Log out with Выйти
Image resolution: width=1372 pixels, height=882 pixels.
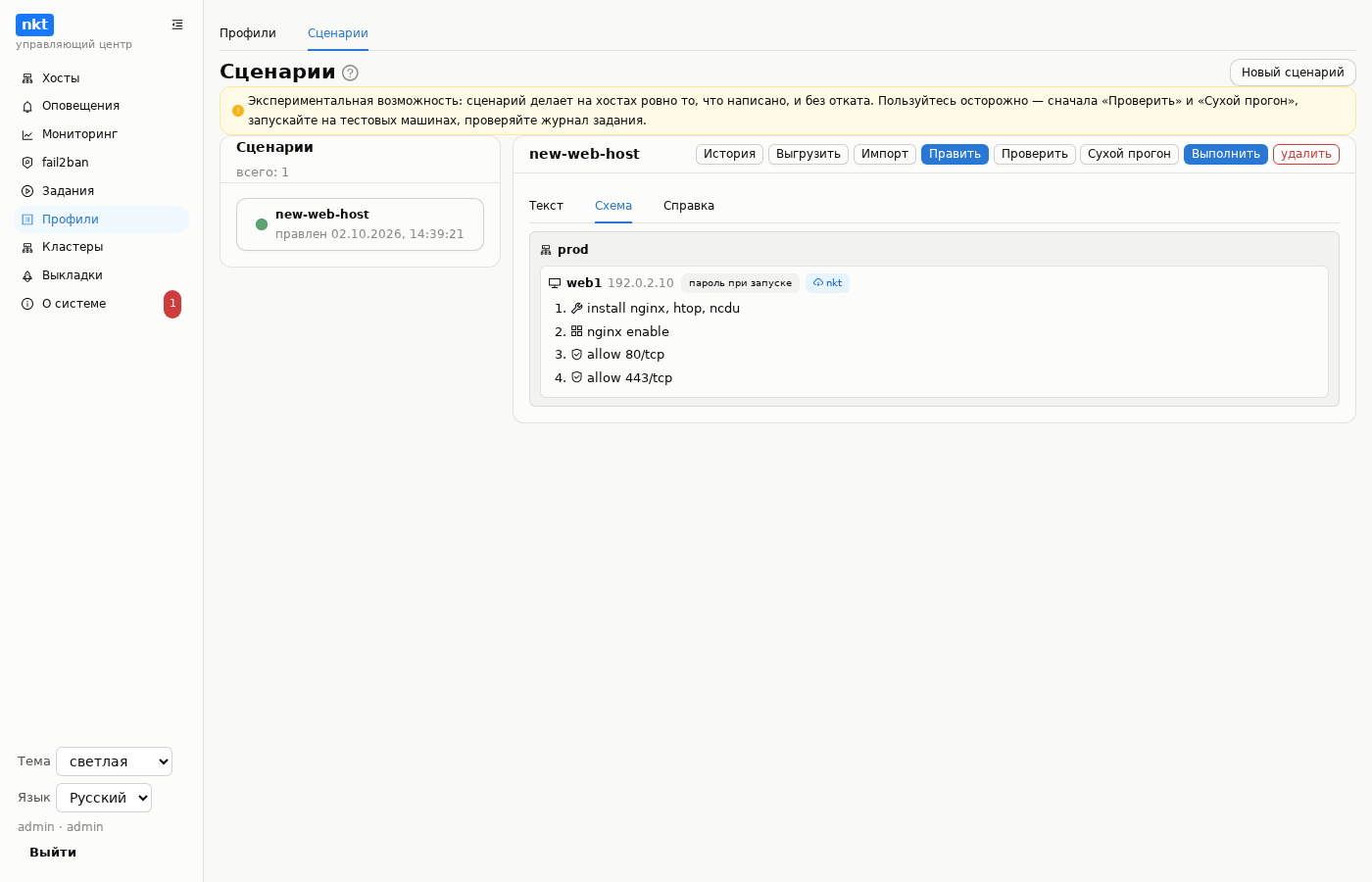point(53,853)
